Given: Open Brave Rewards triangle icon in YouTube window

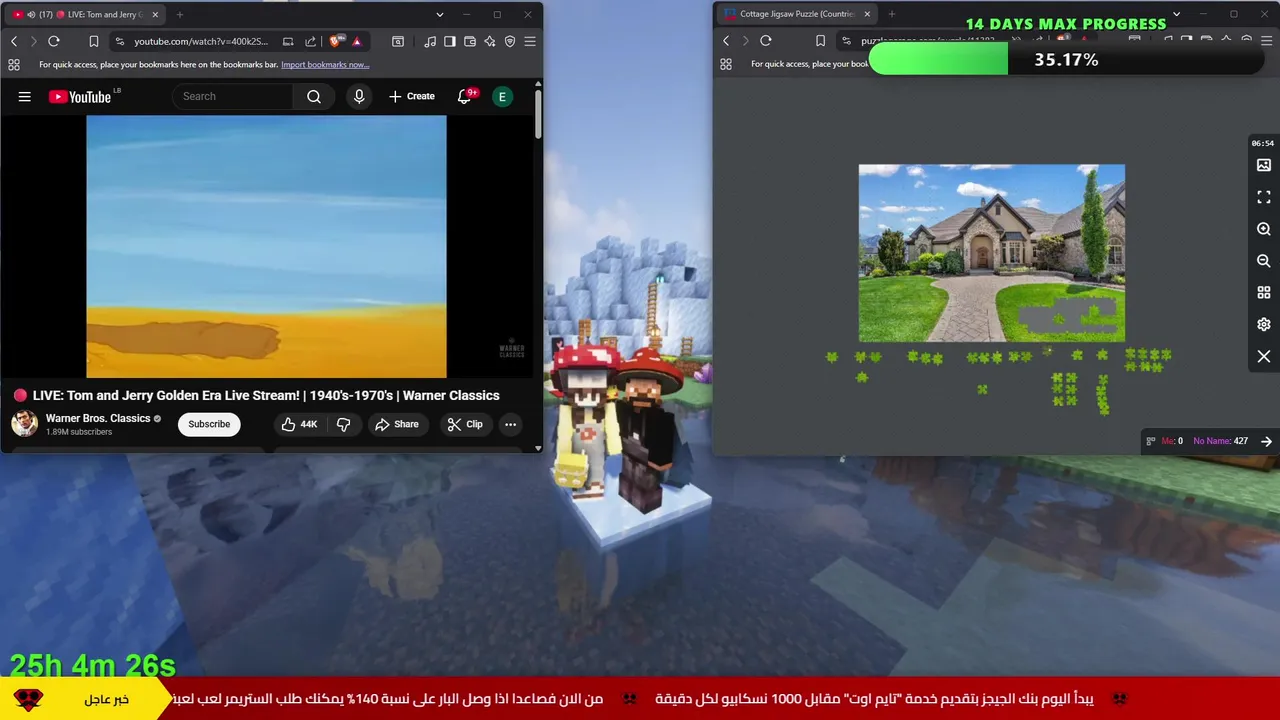Looking at the screenshot, I should click(356, 41).
